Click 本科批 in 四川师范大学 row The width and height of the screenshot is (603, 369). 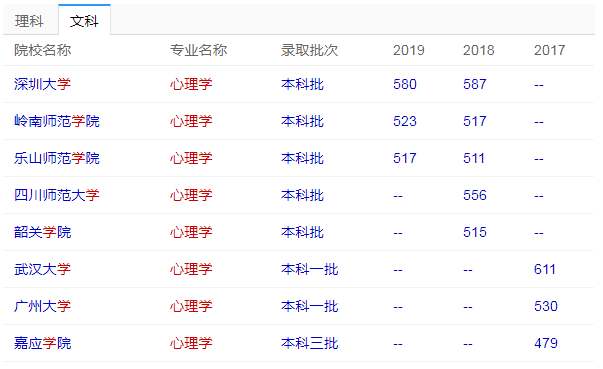[x=302, y=195]
